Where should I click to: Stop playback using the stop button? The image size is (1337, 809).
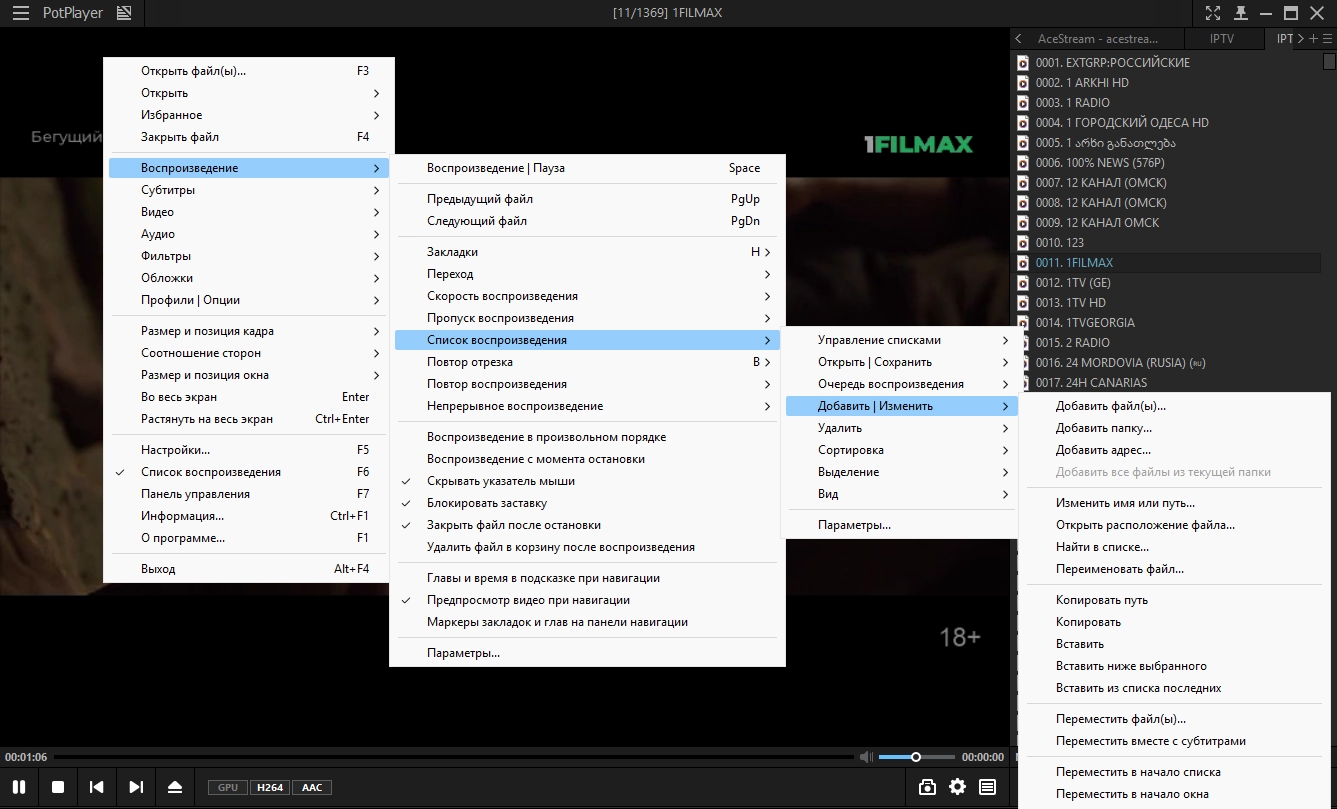(58, 787)
